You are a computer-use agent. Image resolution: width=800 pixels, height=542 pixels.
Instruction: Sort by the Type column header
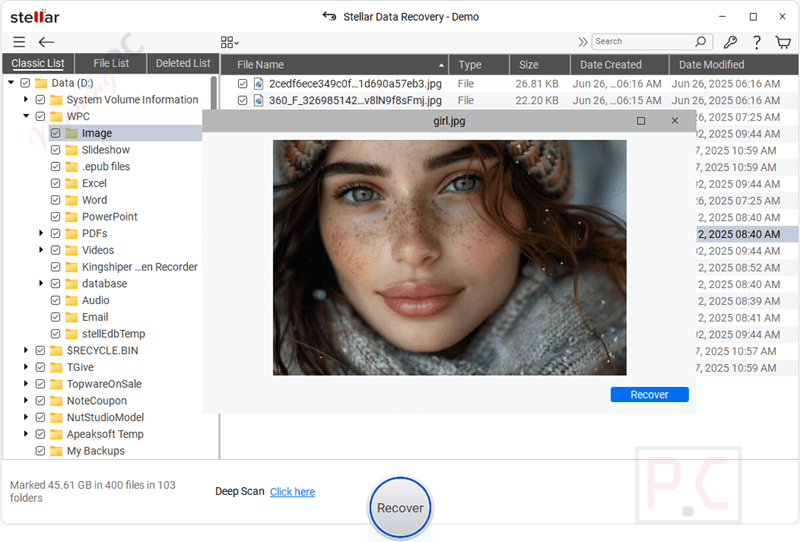click(479, 65)
